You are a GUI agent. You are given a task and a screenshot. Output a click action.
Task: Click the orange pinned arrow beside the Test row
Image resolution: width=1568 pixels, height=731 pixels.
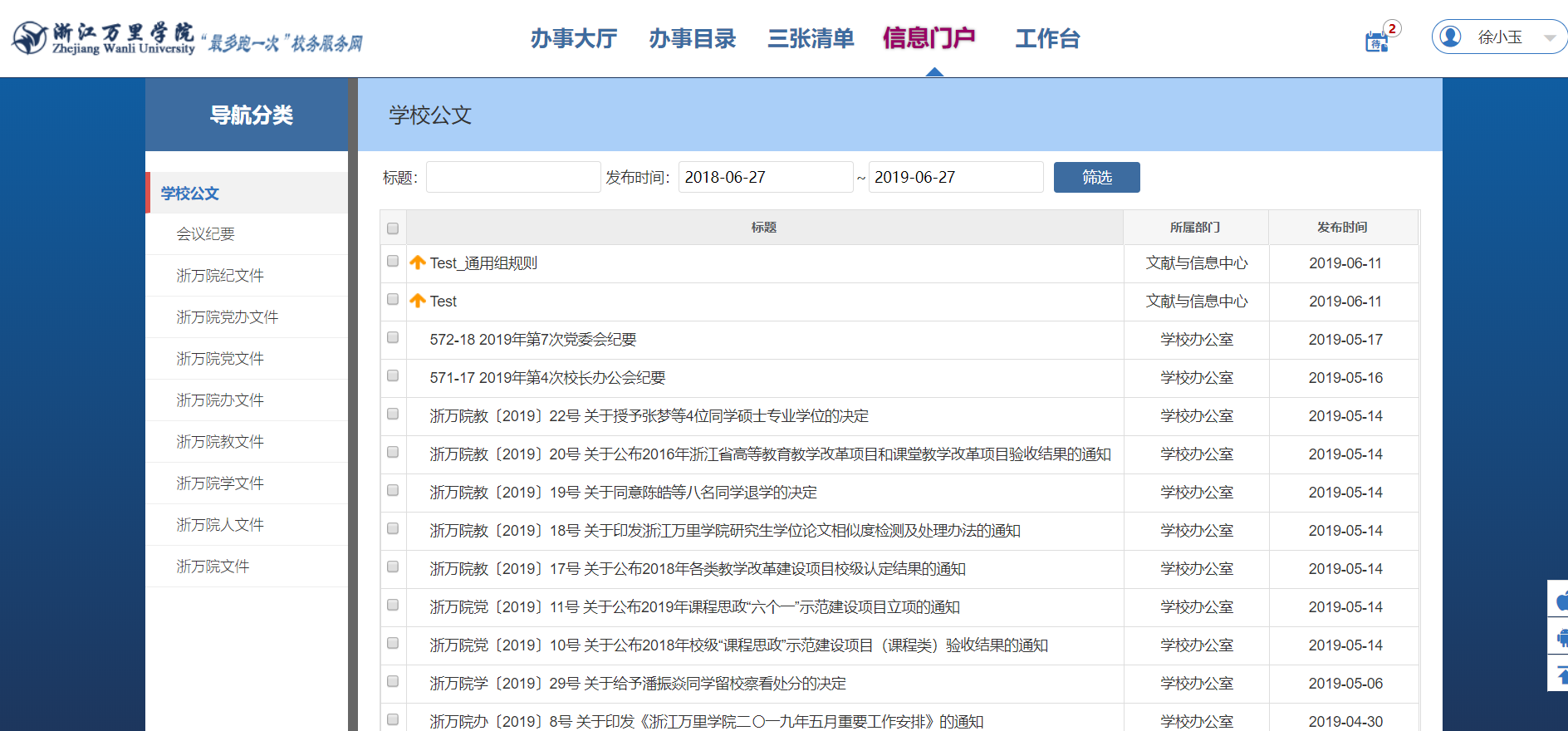(418, 301)
